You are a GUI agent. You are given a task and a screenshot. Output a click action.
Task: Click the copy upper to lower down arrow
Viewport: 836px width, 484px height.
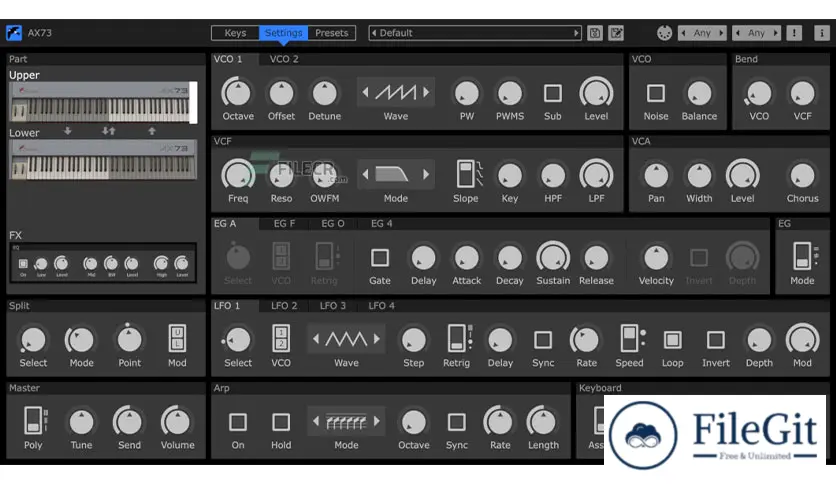pos(68,131)
